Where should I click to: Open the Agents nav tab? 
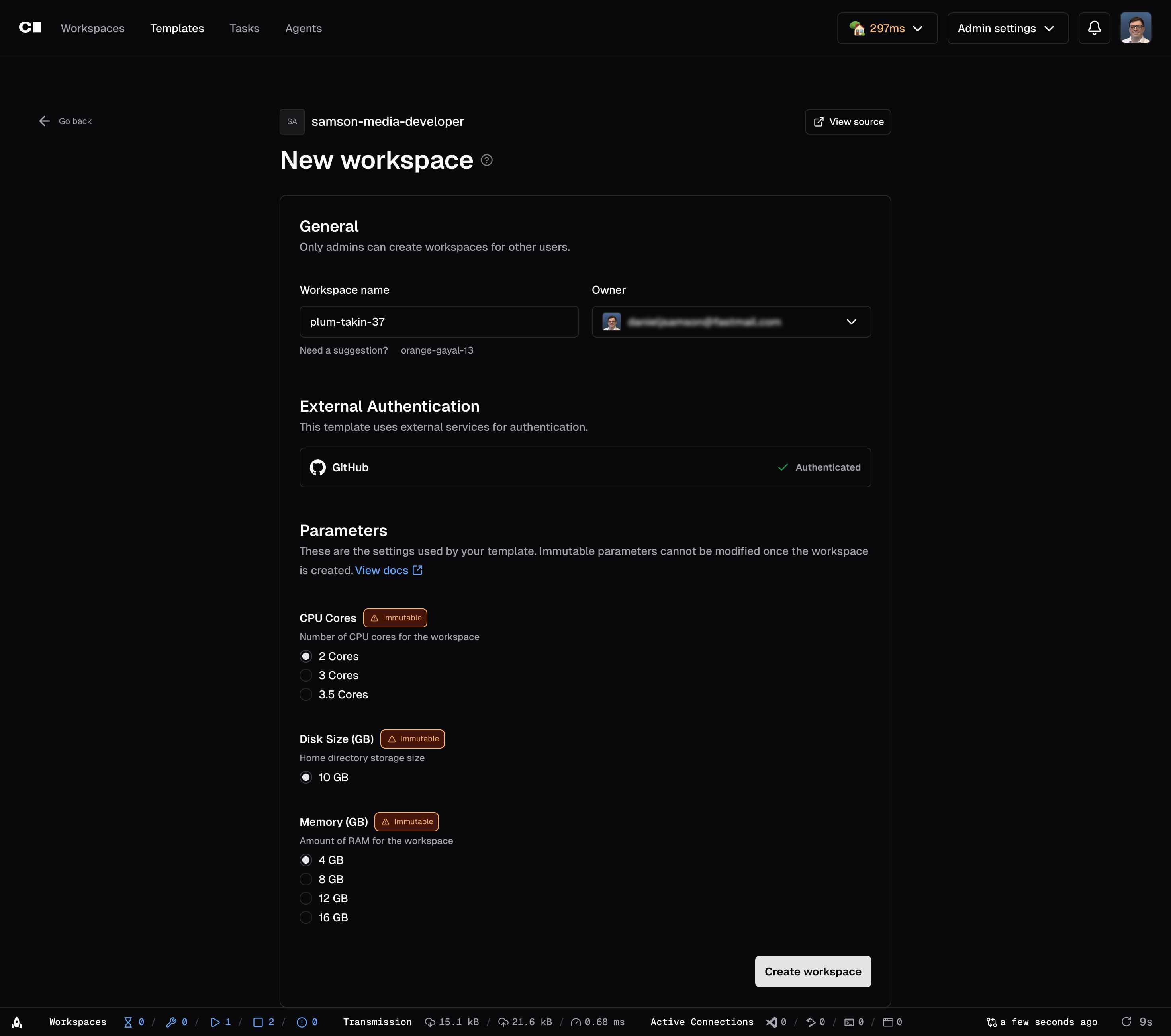pyautogui.click(x=303, y=28)
